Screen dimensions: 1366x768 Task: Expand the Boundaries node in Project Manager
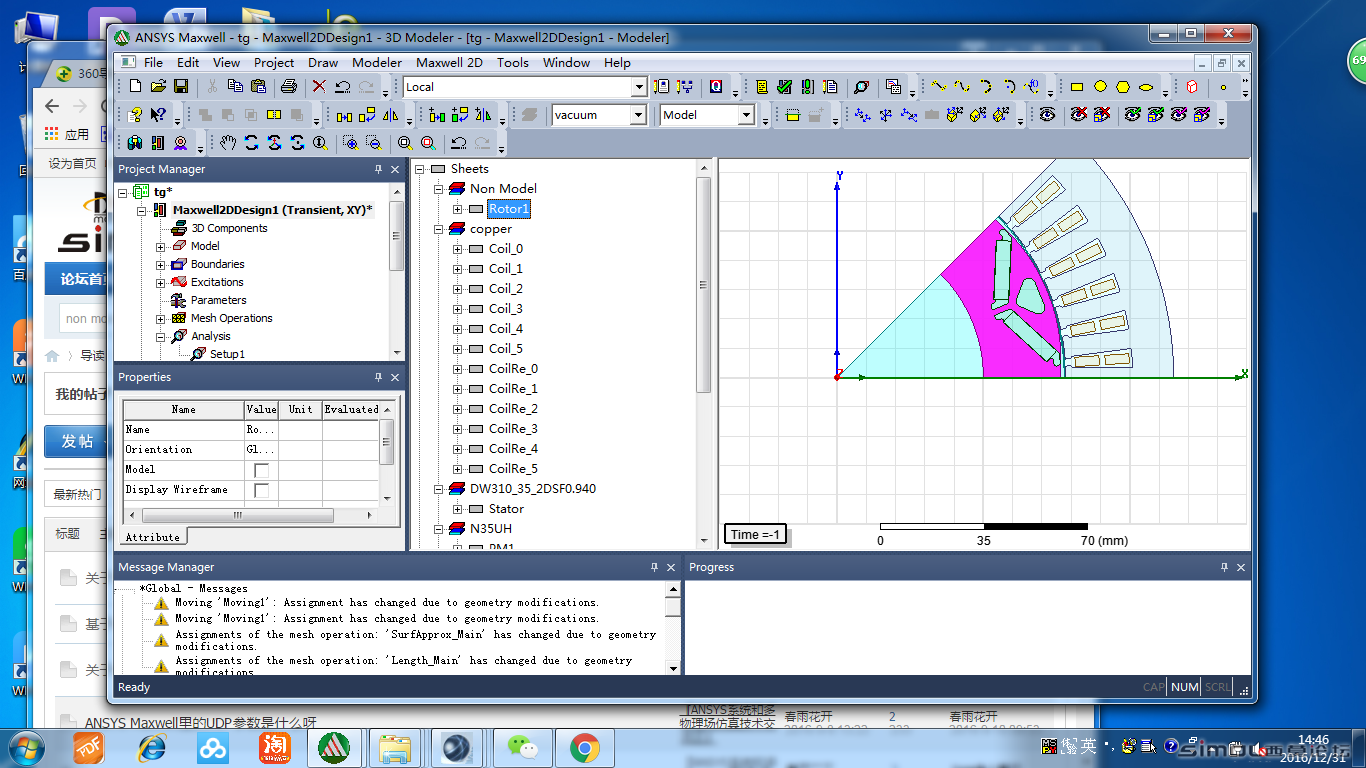coord(160,265)
